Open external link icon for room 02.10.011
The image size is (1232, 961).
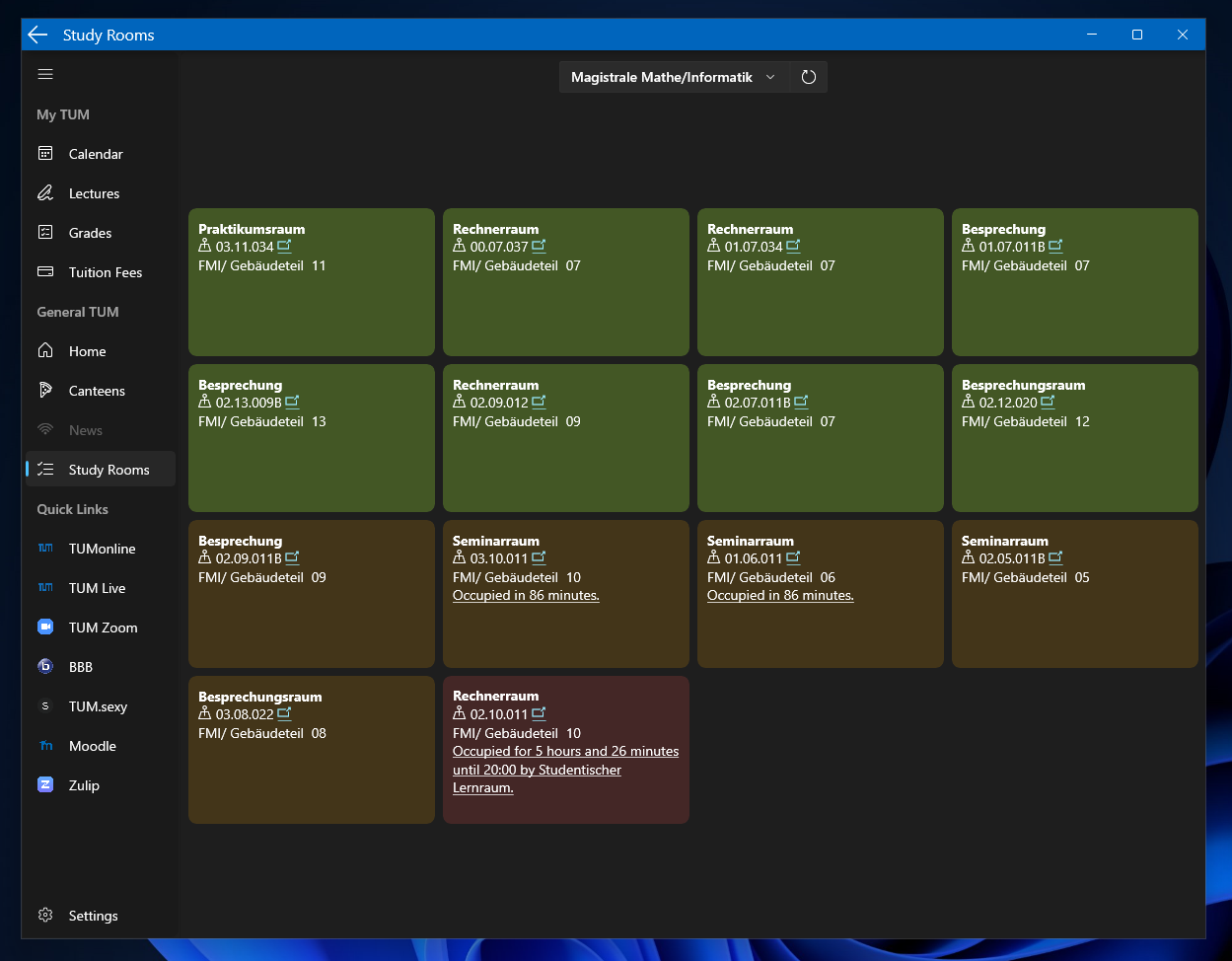pos(539,713)
